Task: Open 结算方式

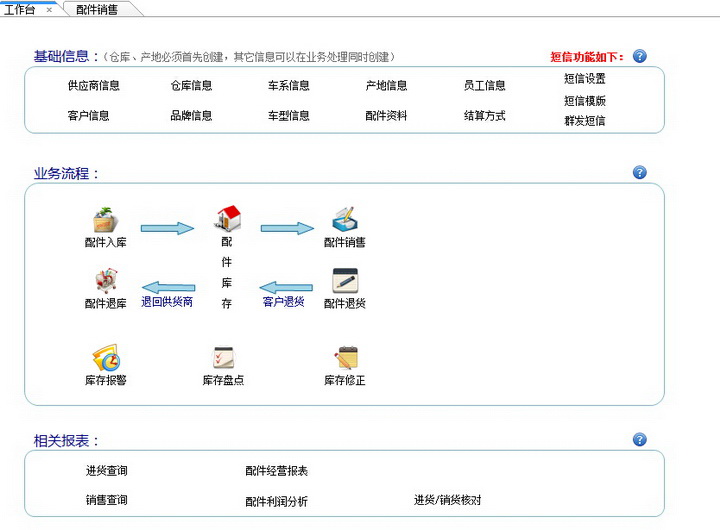Action: click(484, 115)
